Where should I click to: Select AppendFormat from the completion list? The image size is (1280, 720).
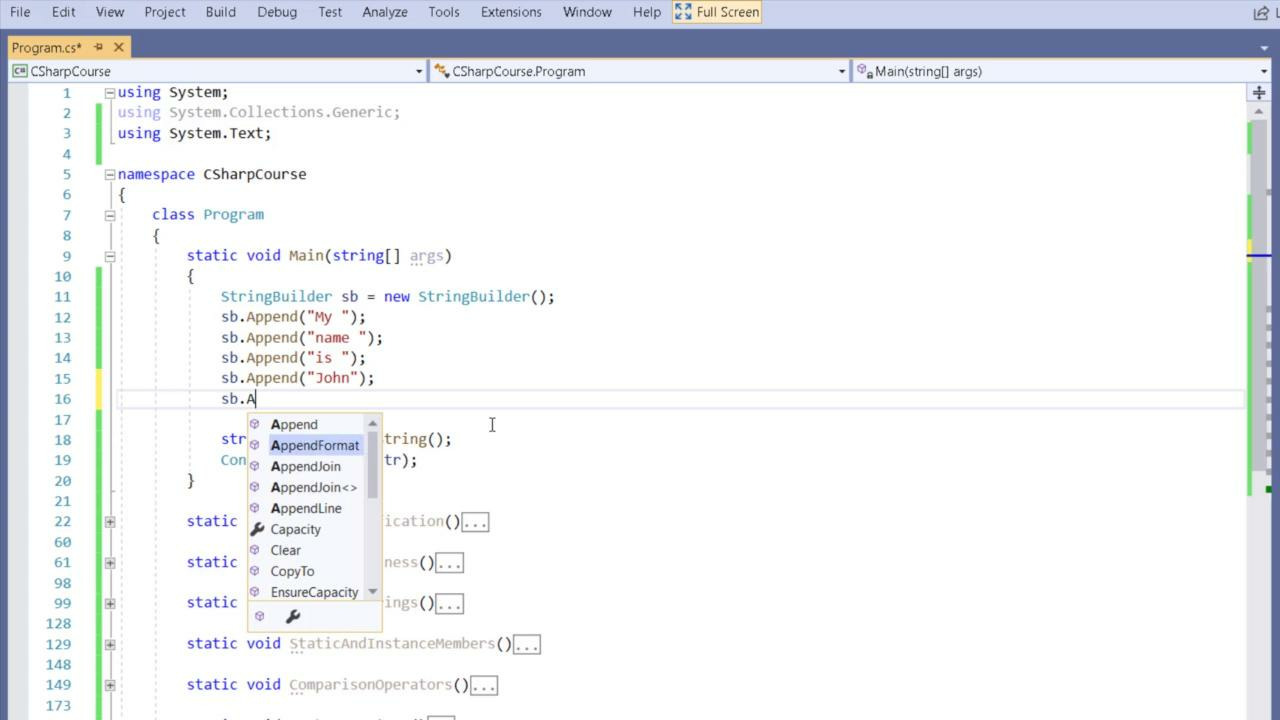[x=314, y=445]
